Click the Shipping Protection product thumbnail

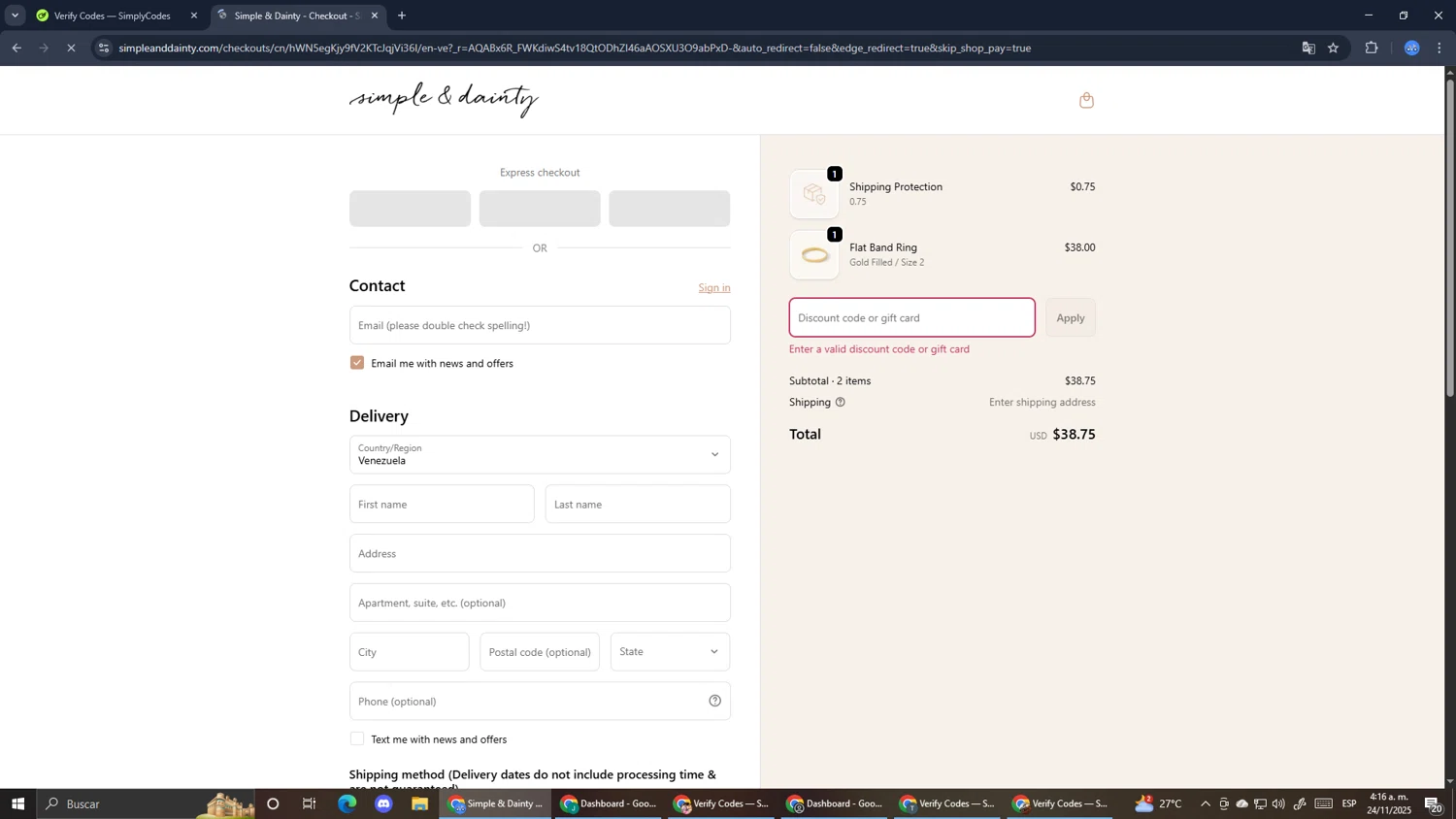point(814,194)
